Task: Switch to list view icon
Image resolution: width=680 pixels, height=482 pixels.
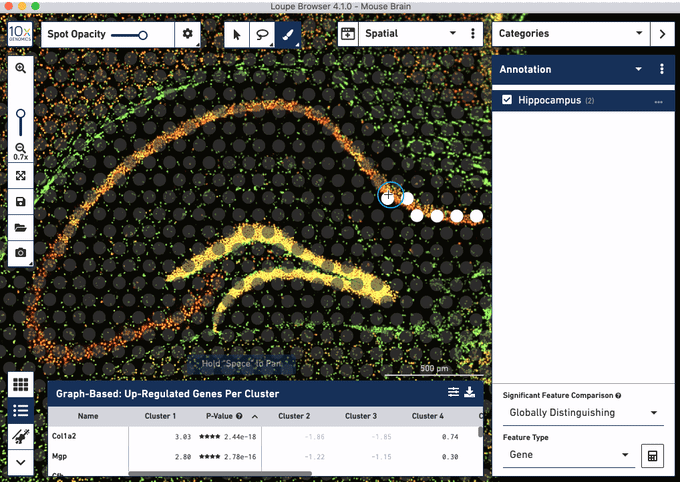Action: [x=20, y=410]
